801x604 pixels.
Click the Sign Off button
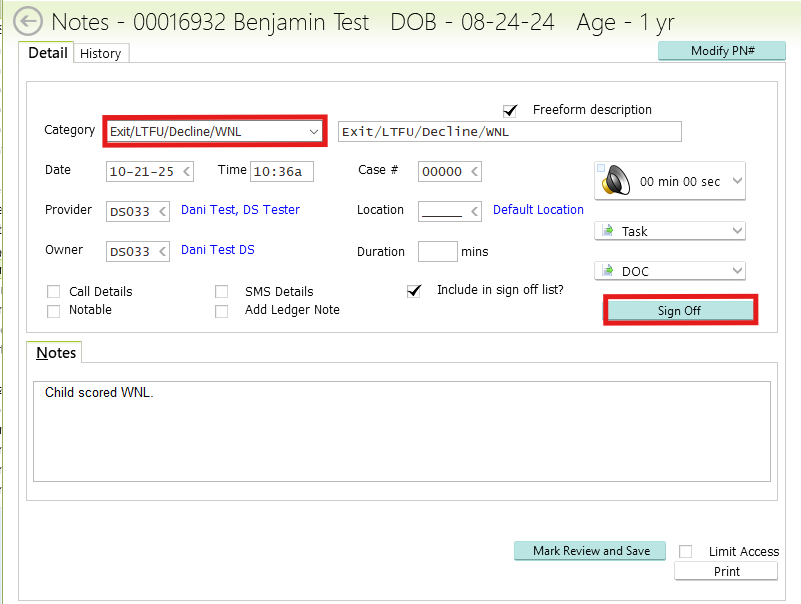pyautogui.click(x=679, y=311)
